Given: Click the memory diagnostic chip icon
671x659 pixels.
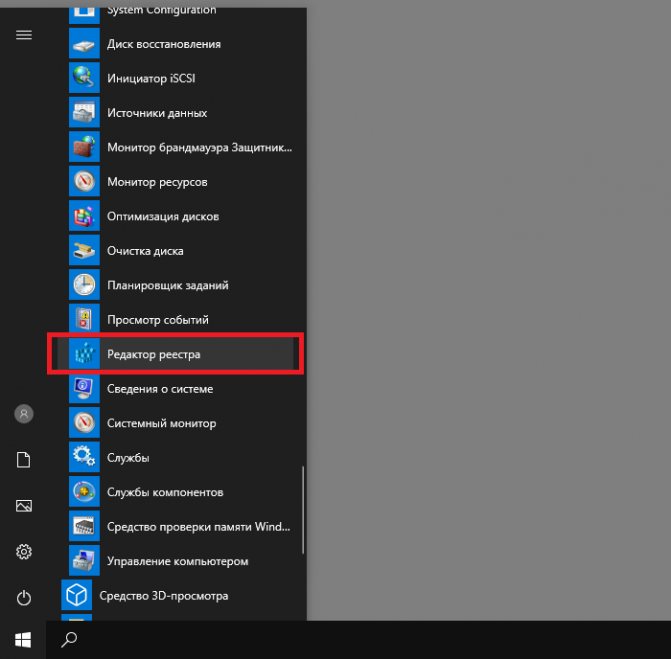Looking at the screenshot, I should tap(84, 526).
